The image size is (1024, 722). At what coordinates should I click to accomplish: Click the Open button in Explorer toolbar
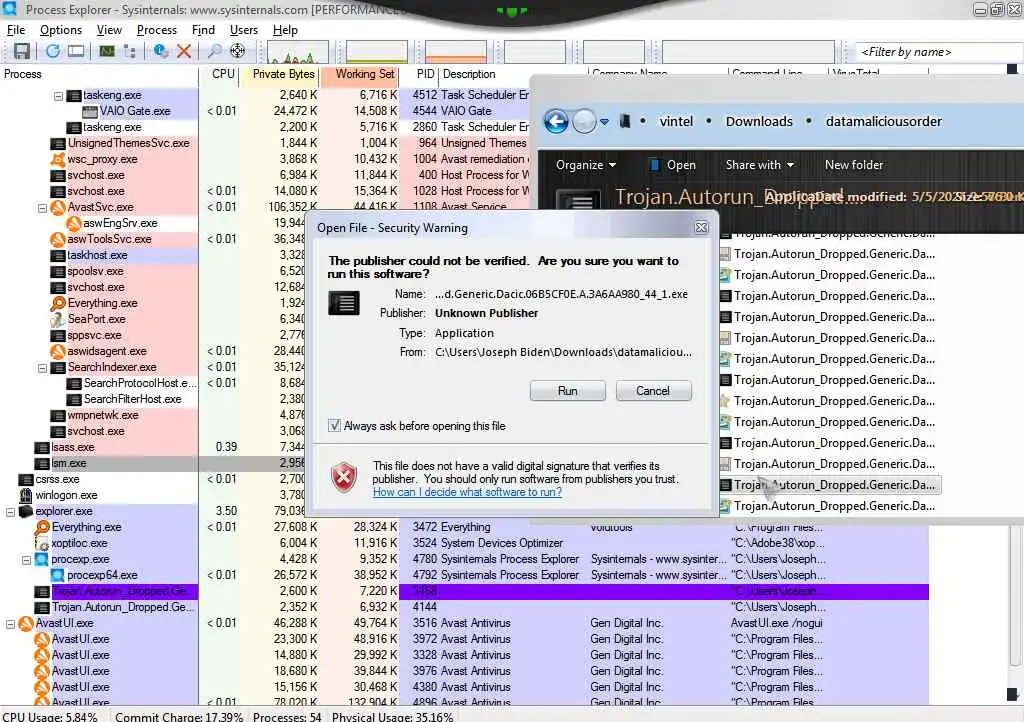click(x=673, y=165)
